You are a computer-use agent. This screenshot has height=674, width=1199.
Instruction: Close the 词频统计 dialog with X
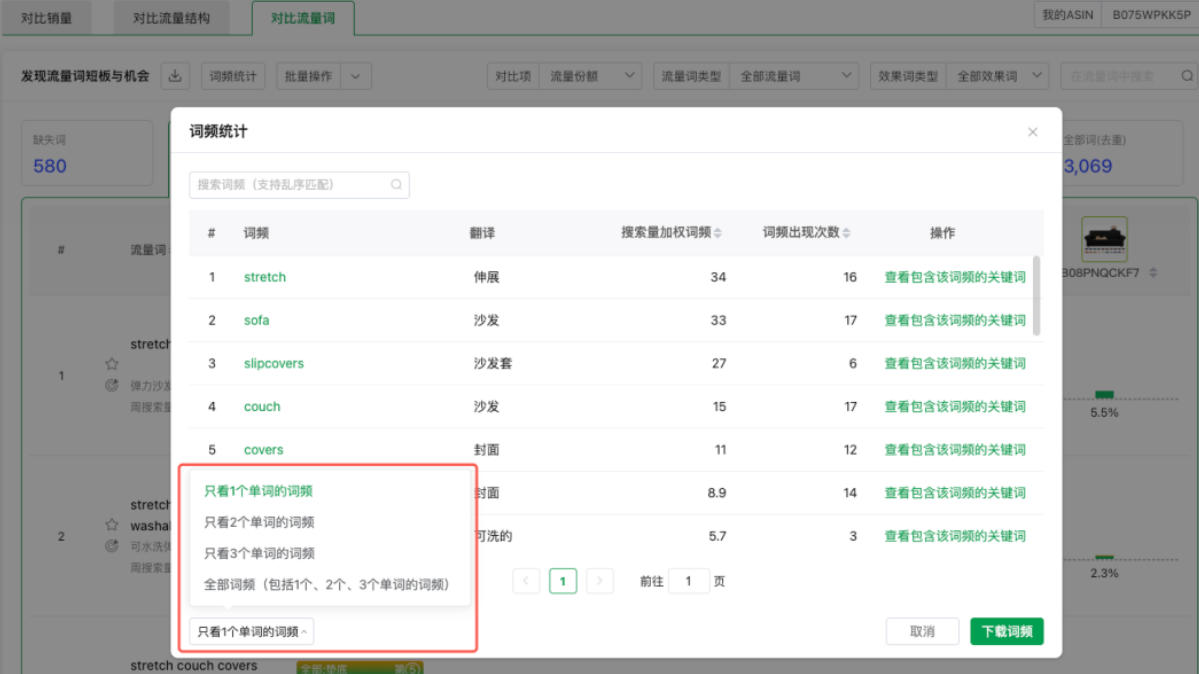[x=1032, y=132]
